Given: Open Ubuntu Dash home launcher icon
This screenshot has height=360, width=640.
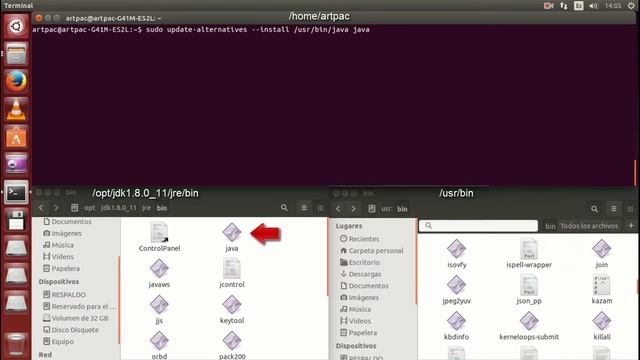Looking at the screenshot, I should pos(16,26).
